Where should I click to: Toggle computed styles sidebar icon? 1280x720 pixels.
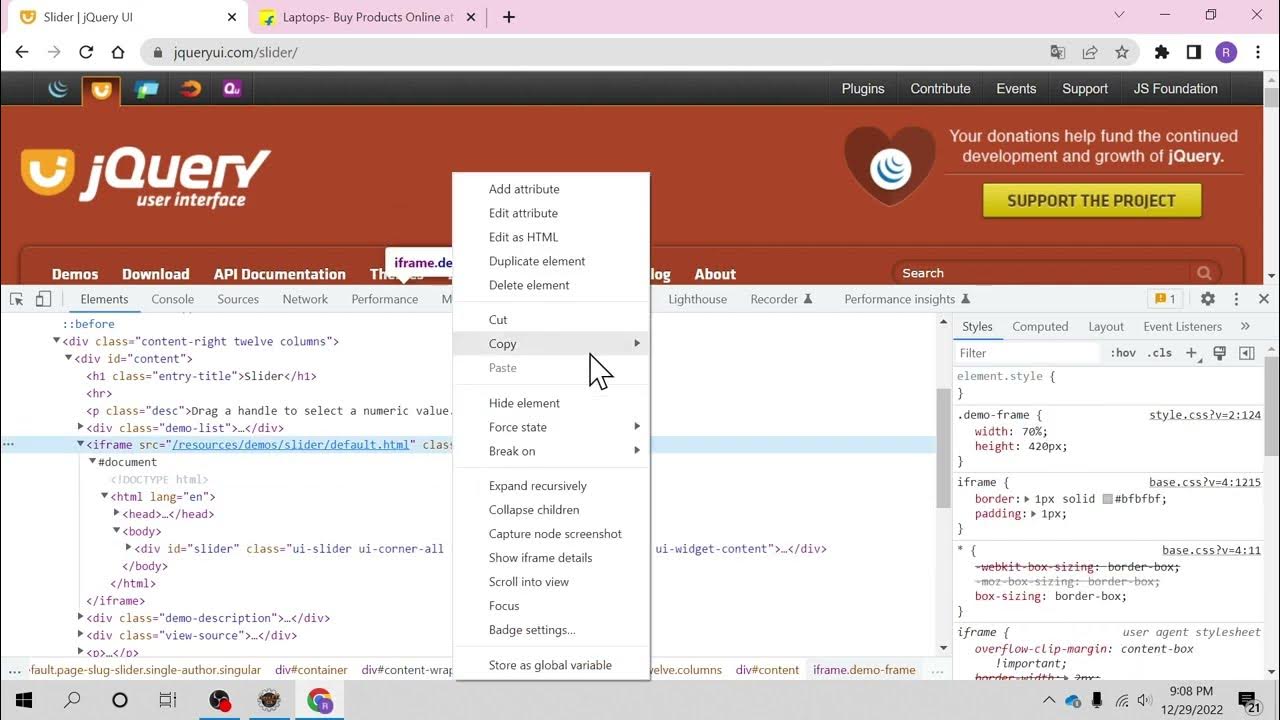1246,353
